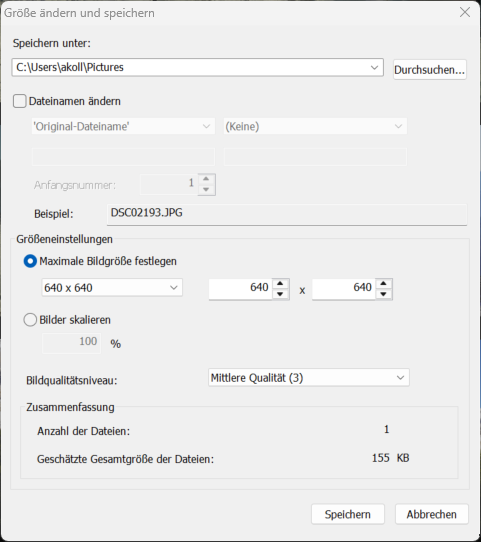The image size is (481, 542).
Task: Enable the Dateinamen ändern checkbox
Action: coord(20,101)
